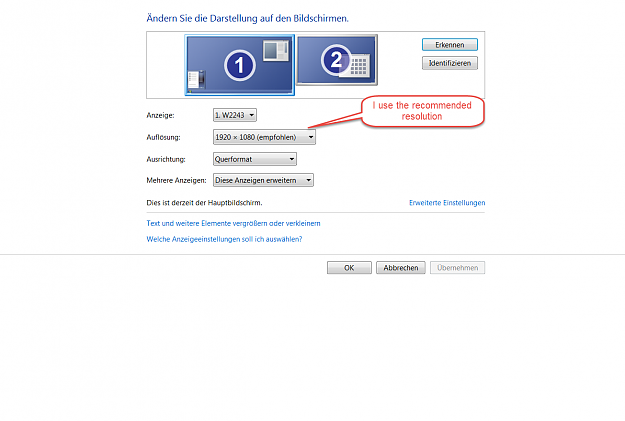Click the Abbrechen button
625x421 pixels.
[401, 268]
